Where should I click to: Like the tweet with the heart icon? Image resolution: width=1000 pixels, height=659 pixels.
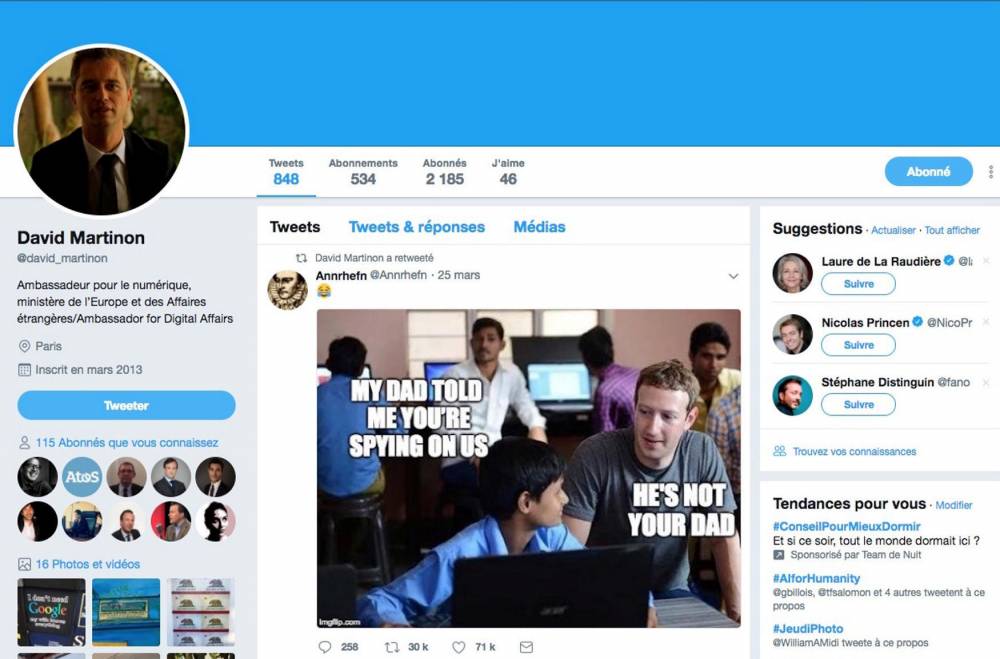459,647
